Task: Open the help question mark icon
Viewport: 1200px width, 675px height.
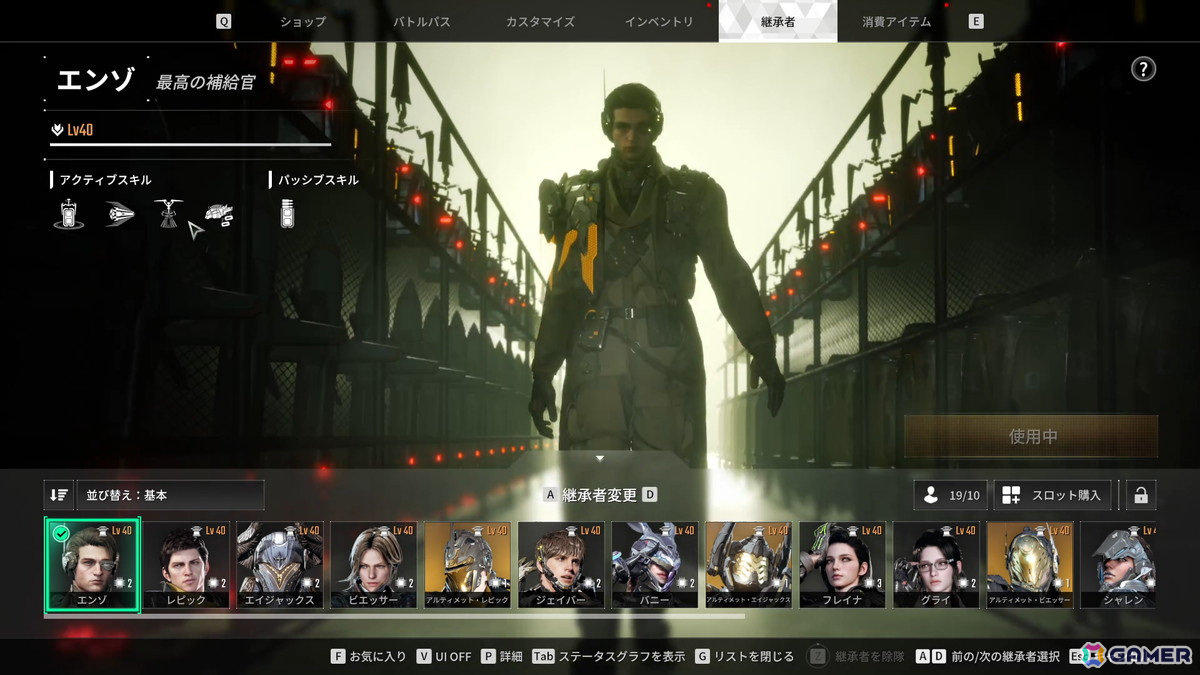Action: click(1143, 69)
